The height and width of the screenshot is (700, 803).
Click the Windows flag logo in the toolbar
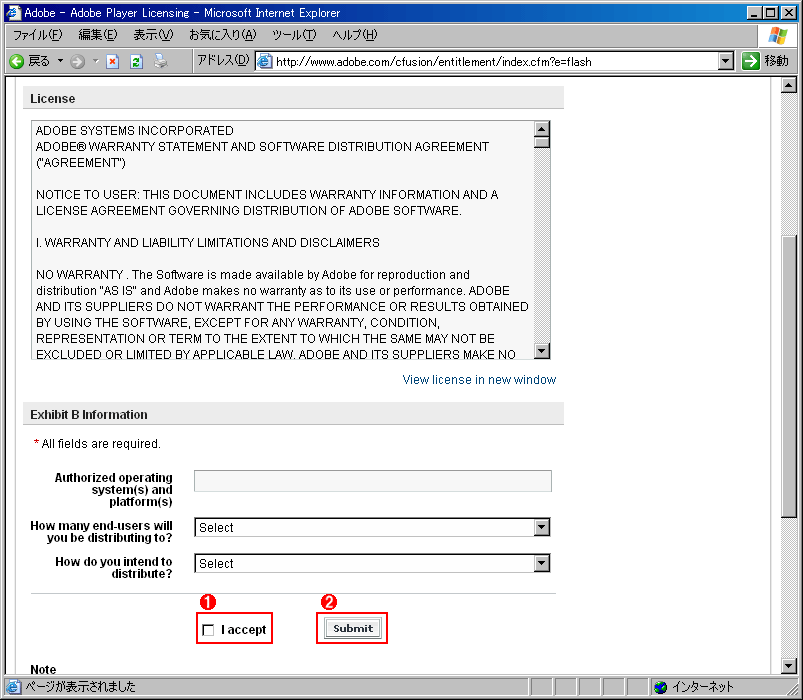[x=778, y=35]
